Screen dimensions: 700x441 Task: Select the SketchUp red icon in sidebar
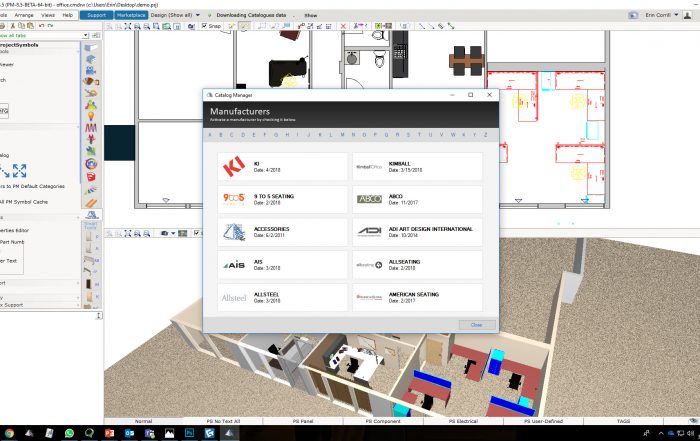pyautogui.click(x=91, y=176)
